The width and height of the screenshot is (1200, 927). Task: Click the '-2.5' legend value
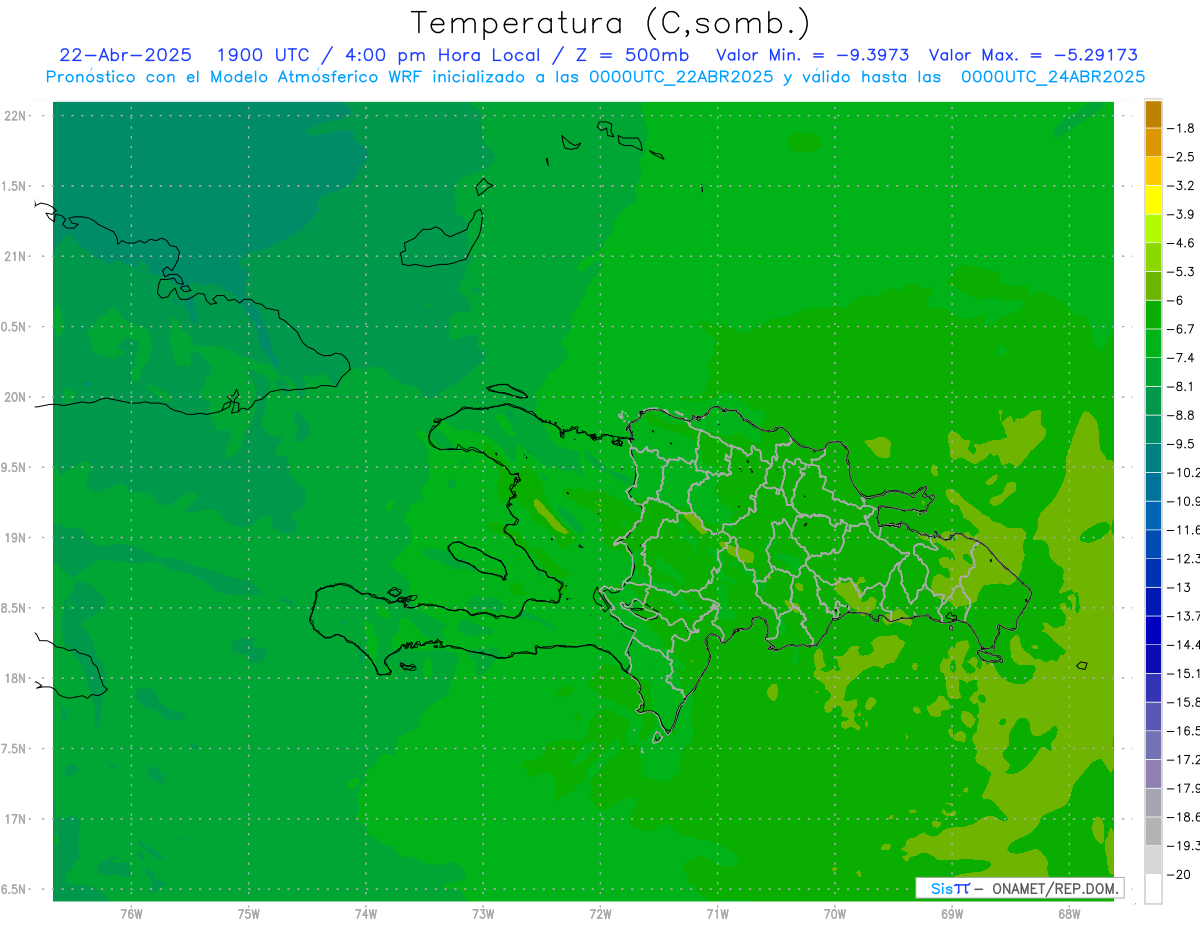1182,157
